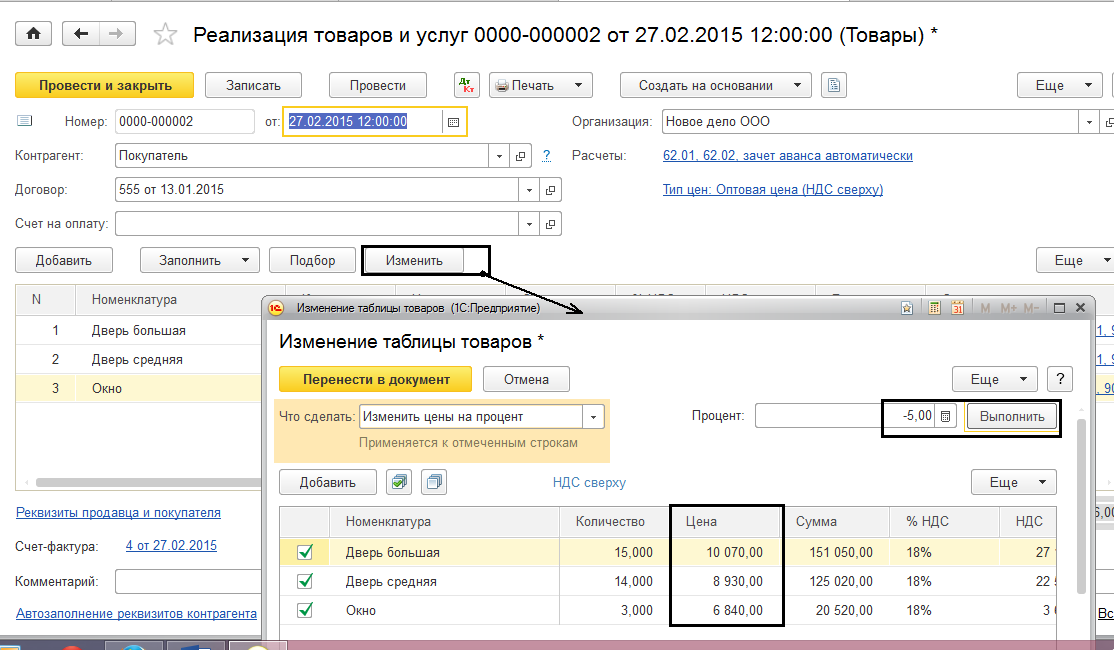The width and height of the screenshot is (1114, 650).
Task: Open the table Еще menu in dialog
Action: [1014, 482]
